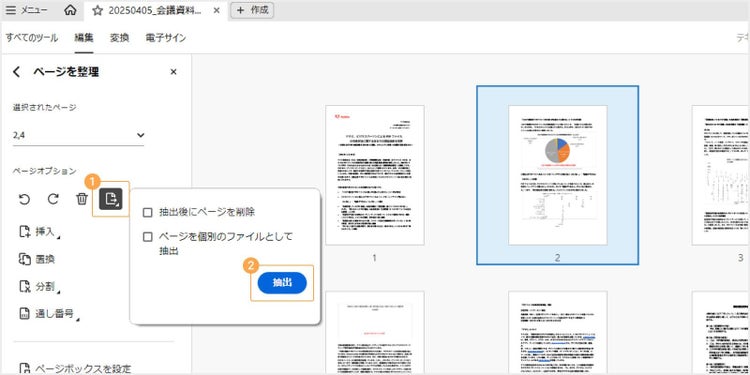Open the hamburger メニュー button
This screenshot has height=375, width=750.
(x=26, y=11)
